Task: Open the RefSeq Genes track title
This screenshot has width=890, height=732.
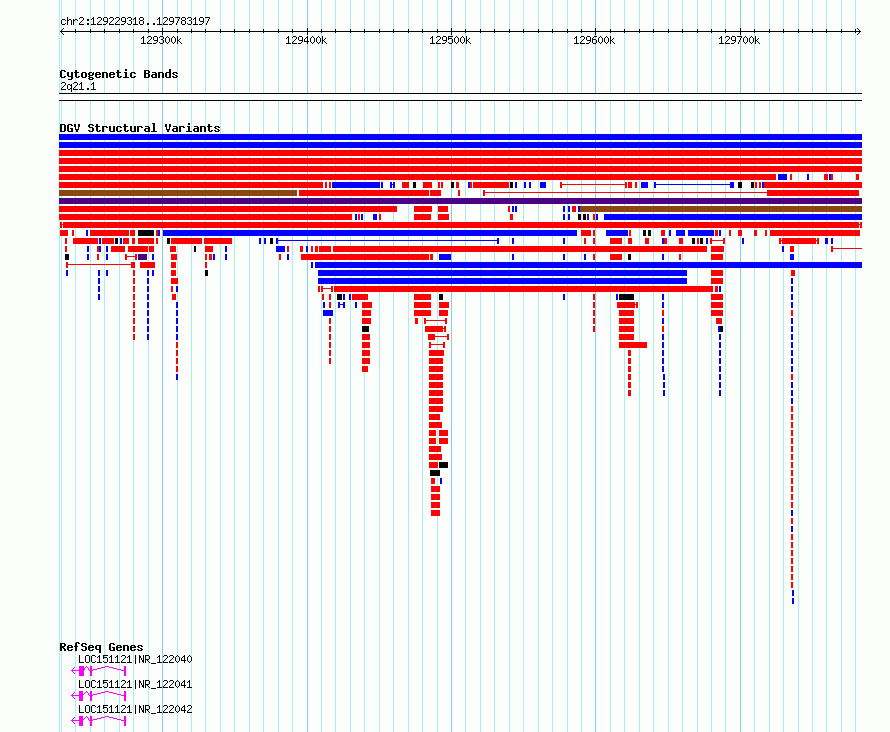Action: click(101, 647)
